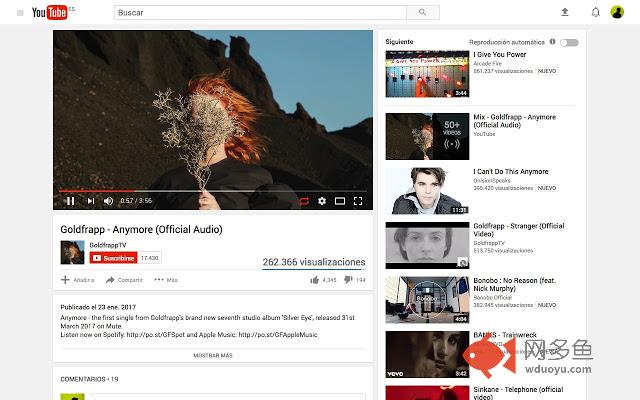Toggle the red loop repeat icon
640x400 pixels.
[x=304, y=201]
